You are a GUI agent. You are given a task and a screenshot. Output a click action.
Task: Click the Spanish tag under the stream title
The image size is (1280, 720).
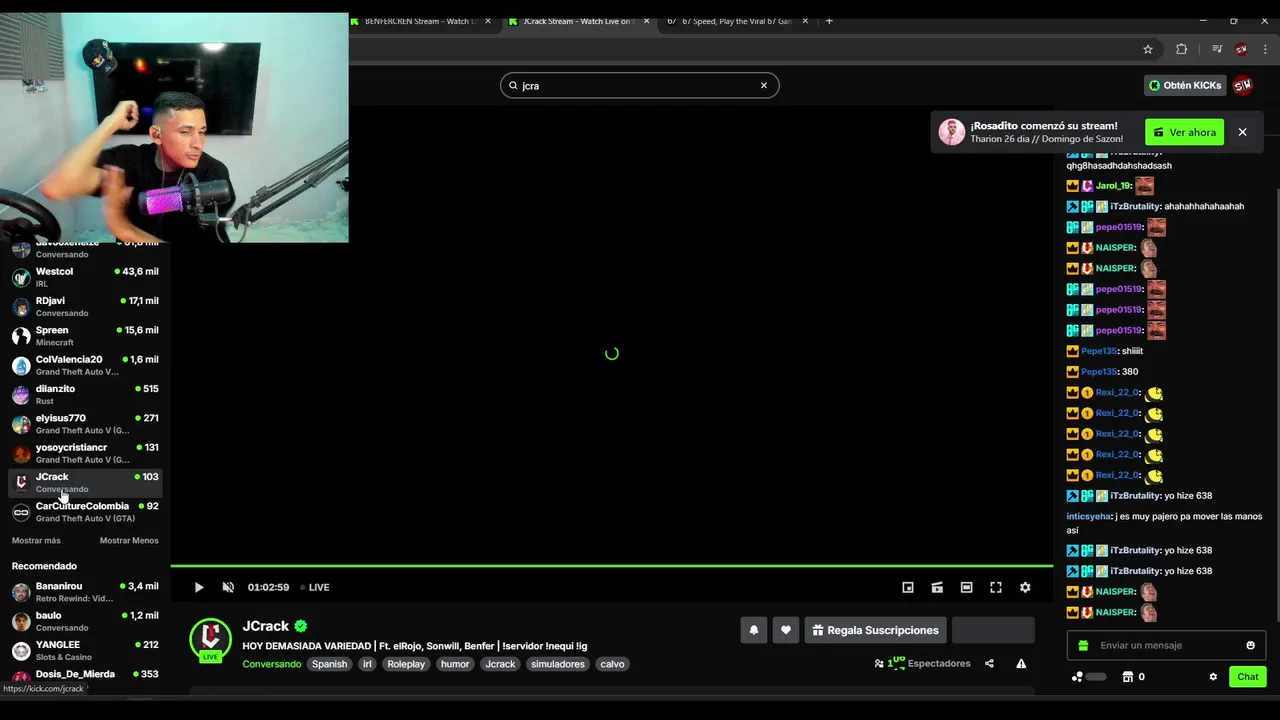click(329, 664)
